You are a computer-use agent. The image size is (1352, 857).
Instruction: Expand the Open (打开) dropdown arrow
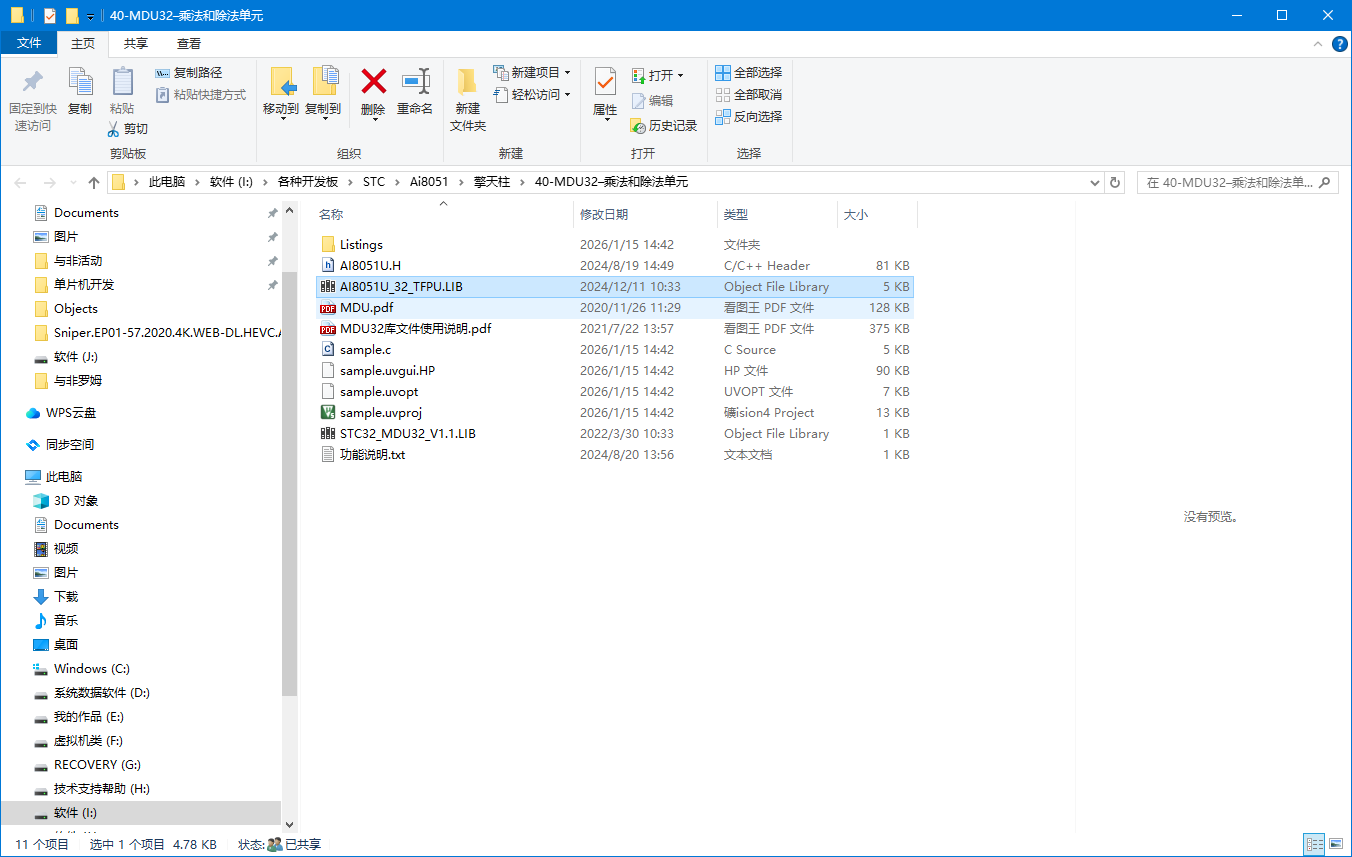tap(680, 76)
